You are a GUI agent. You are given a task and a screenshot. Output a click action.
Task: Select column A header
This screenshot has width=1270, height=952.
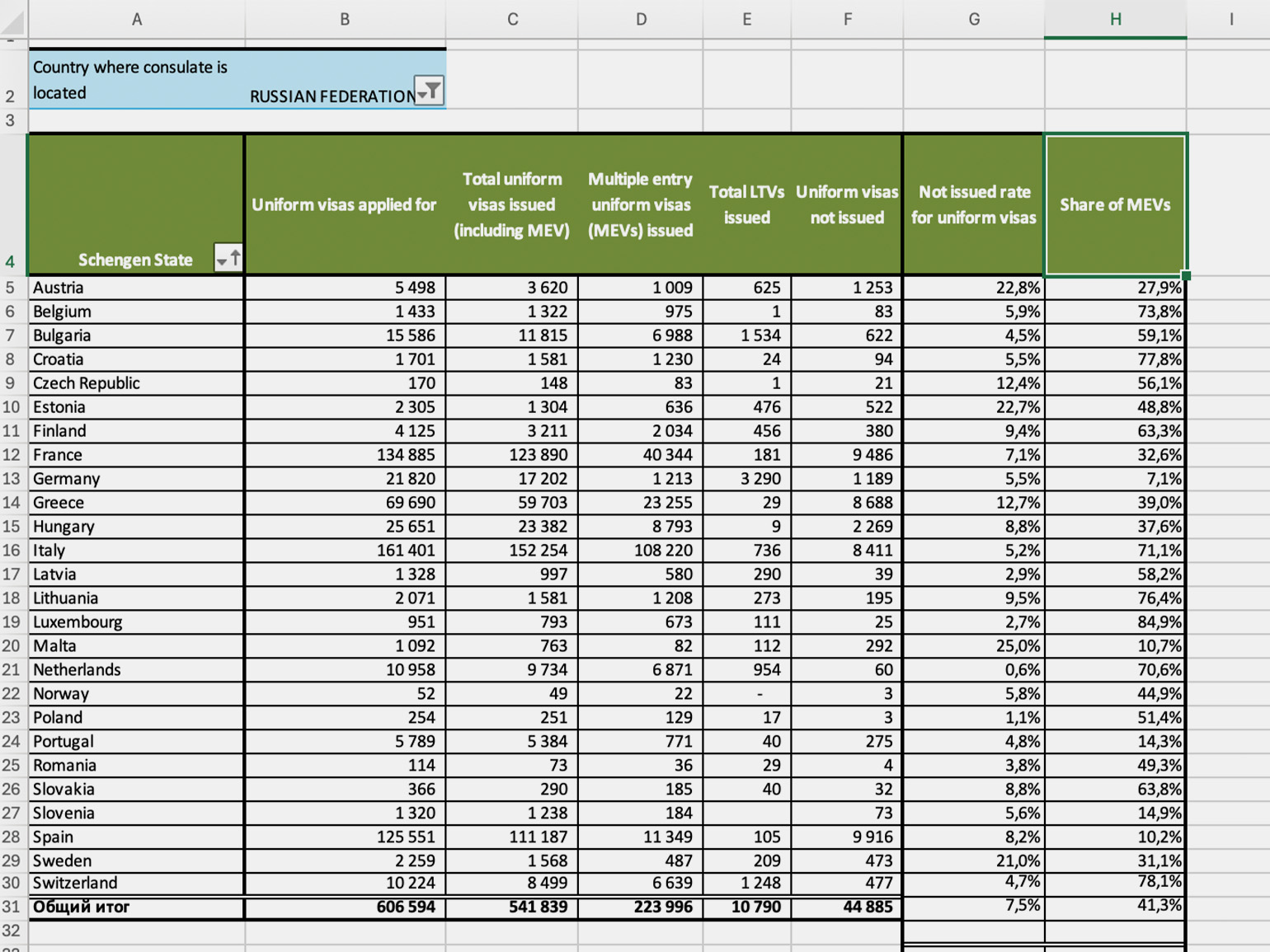137,19
